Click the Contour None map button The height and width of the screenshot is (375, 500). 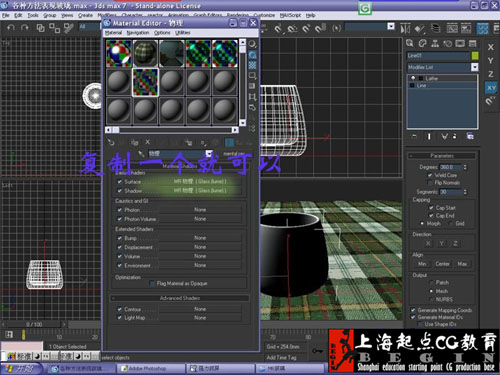pos(200,309)
